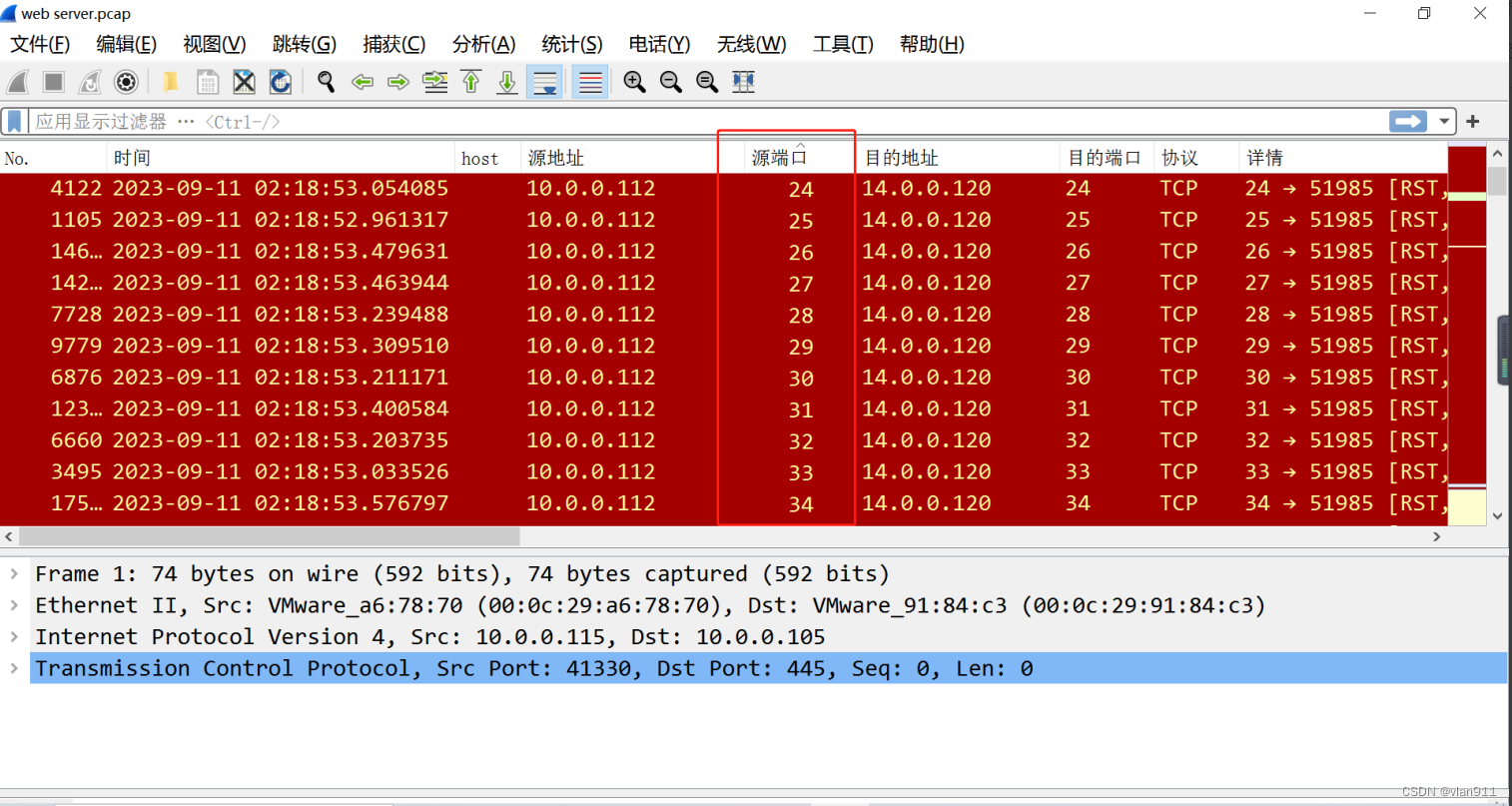The width and height of the screenshot is (1512, 806).
Task: Select packet 6876 row
Action: (x=723, y=378)
